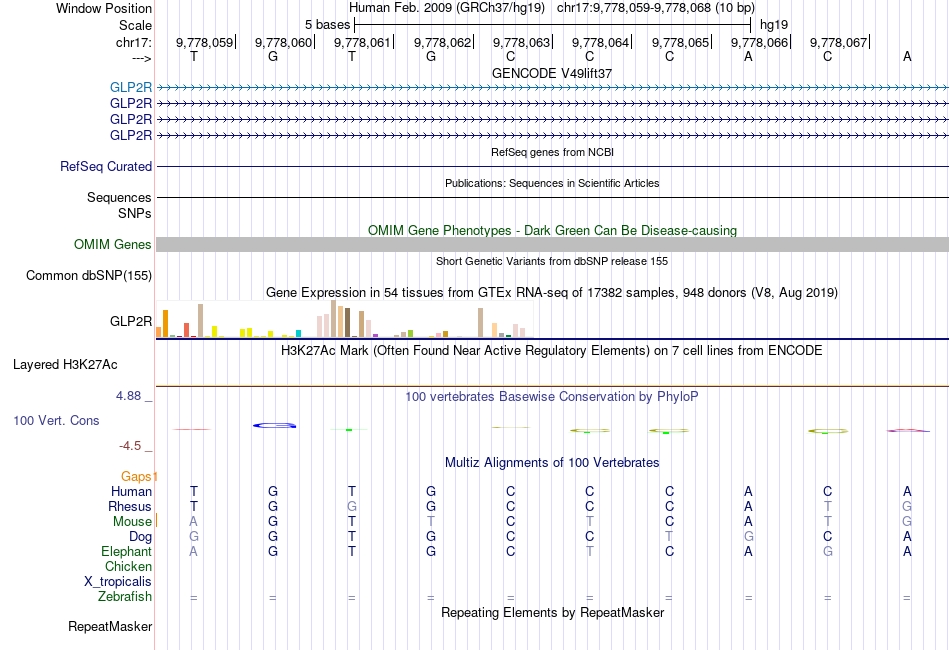Click Short Genetic Variants from dbSNP title

click(x=552, y=261)
